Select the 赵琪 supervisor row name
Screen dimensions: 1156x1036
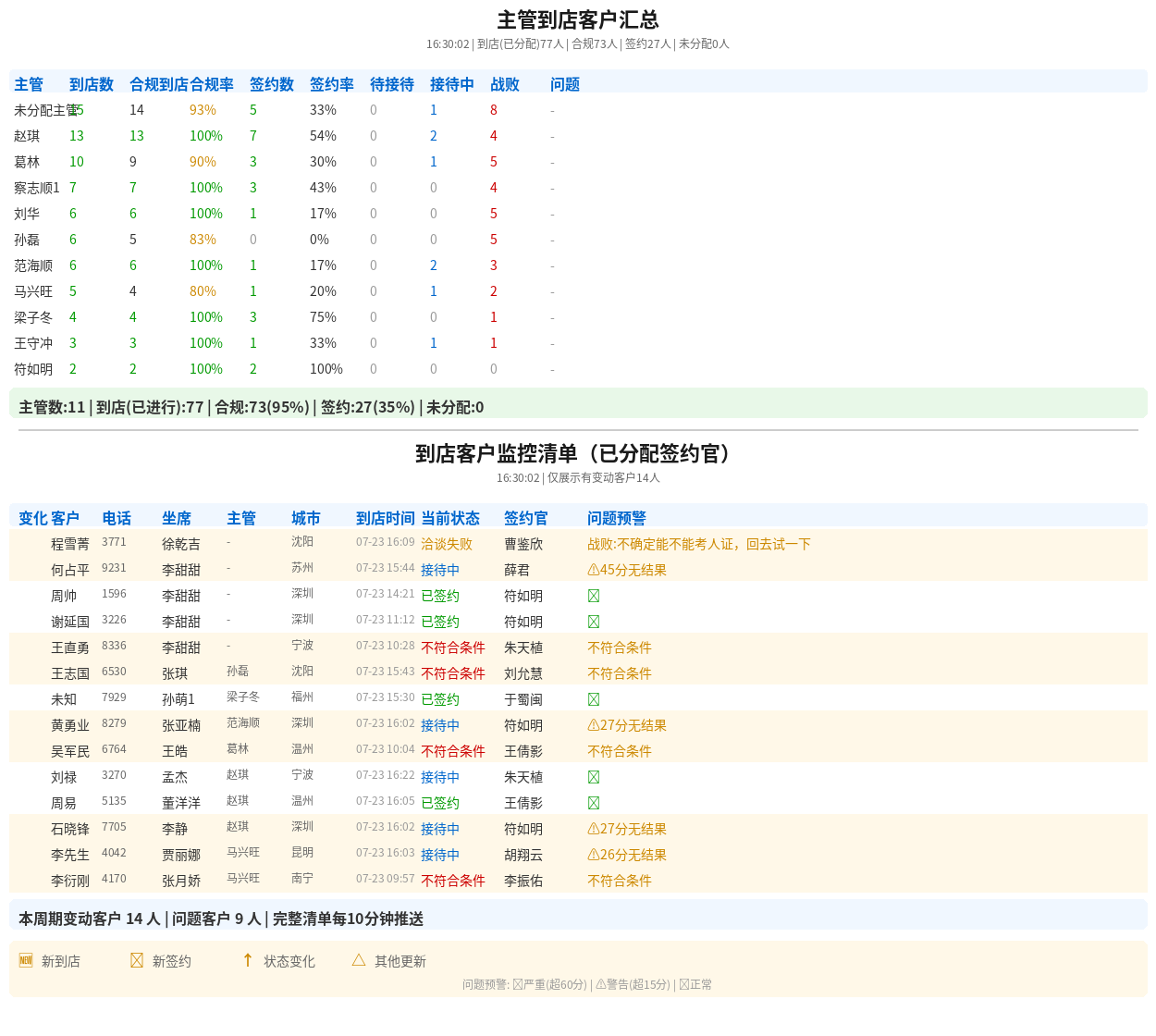[27, 136]
